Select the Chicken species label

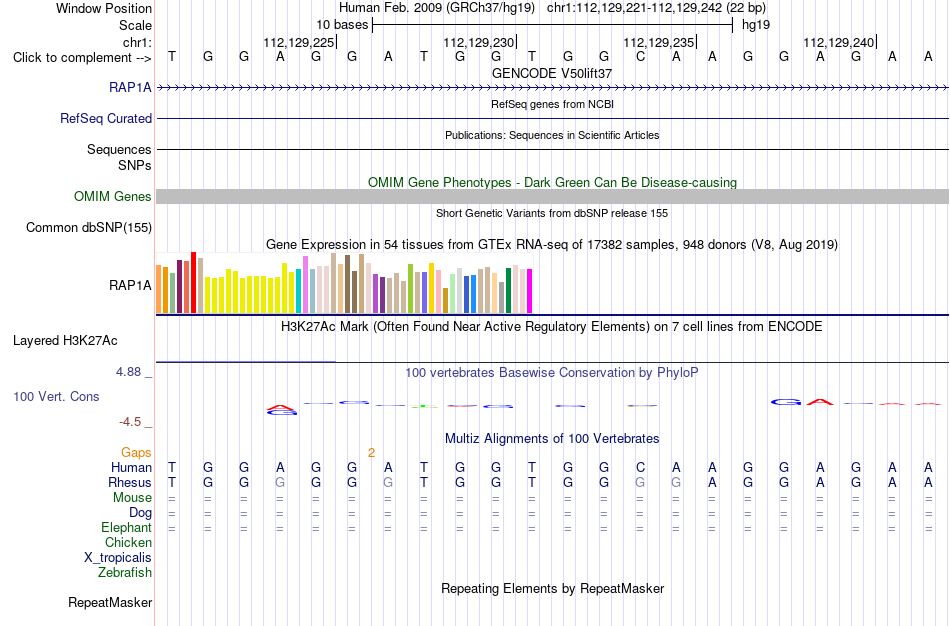128,542
